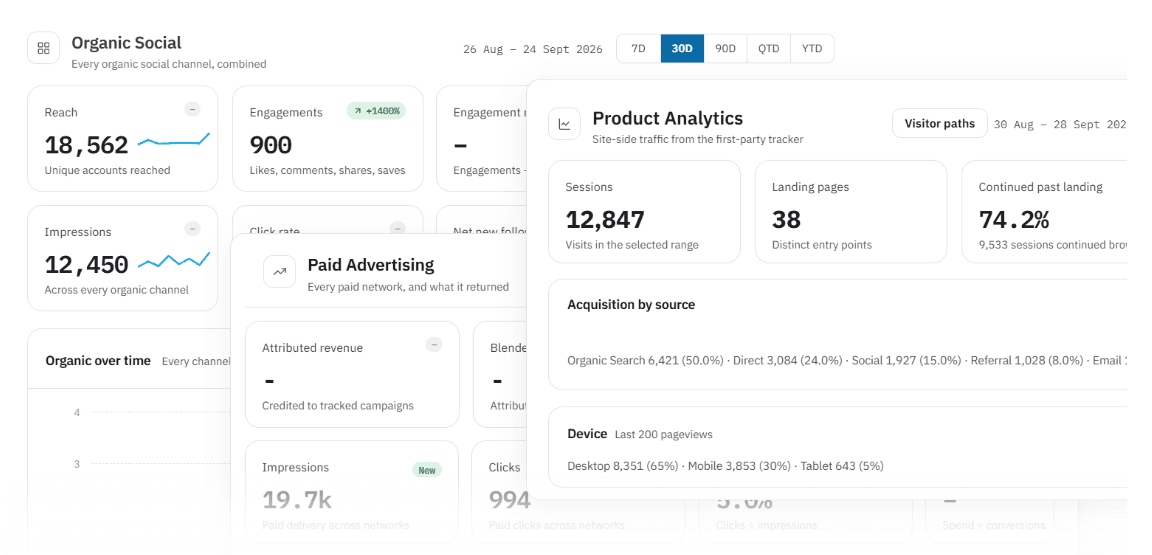Select the 7D date range
1152x555 pixels.
pyautogui.click(x=638, y=49)
